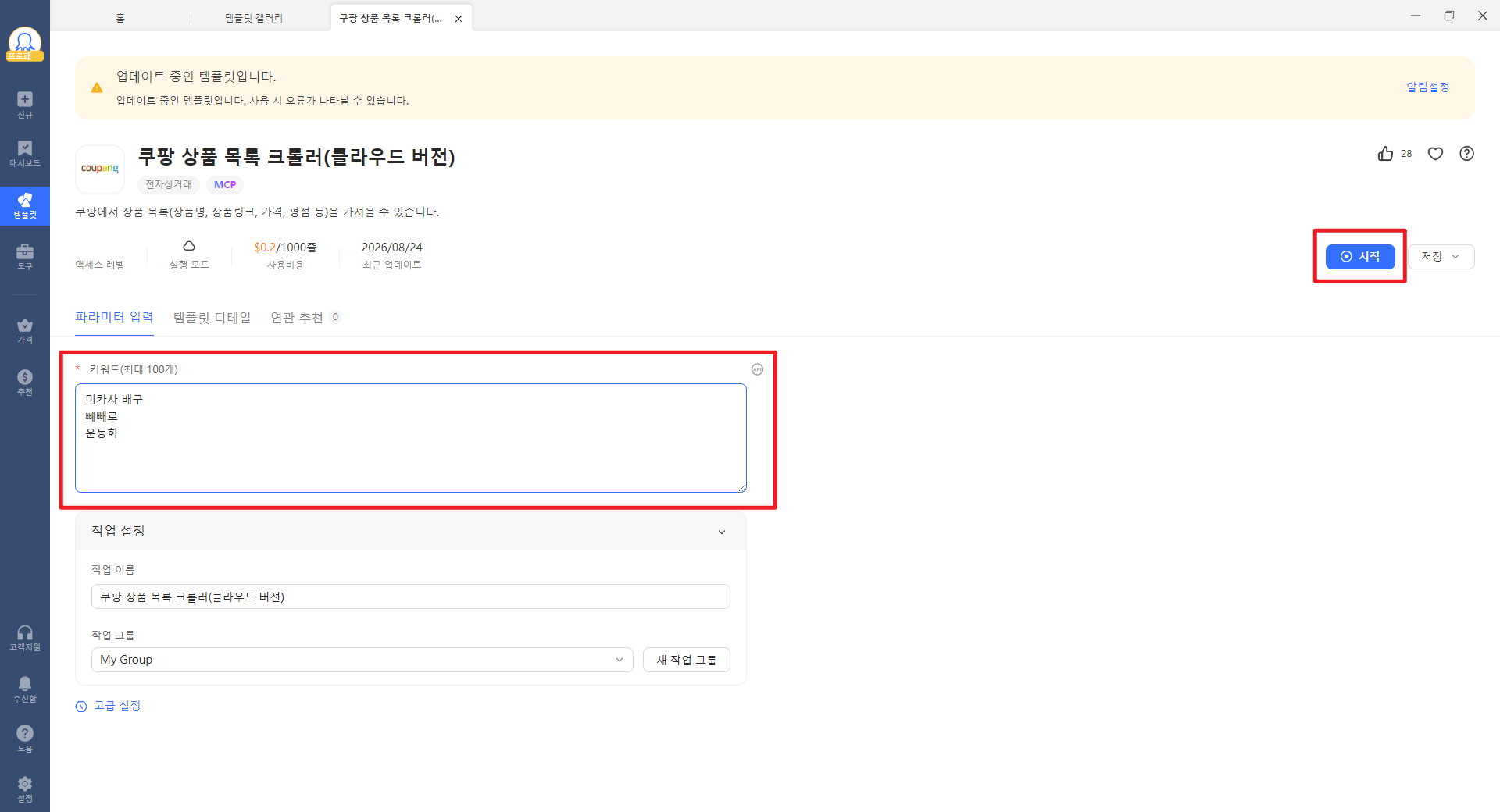1500x812 pixels.
Task: Click the 시작 button
Action: click(x=1360, y=256)
